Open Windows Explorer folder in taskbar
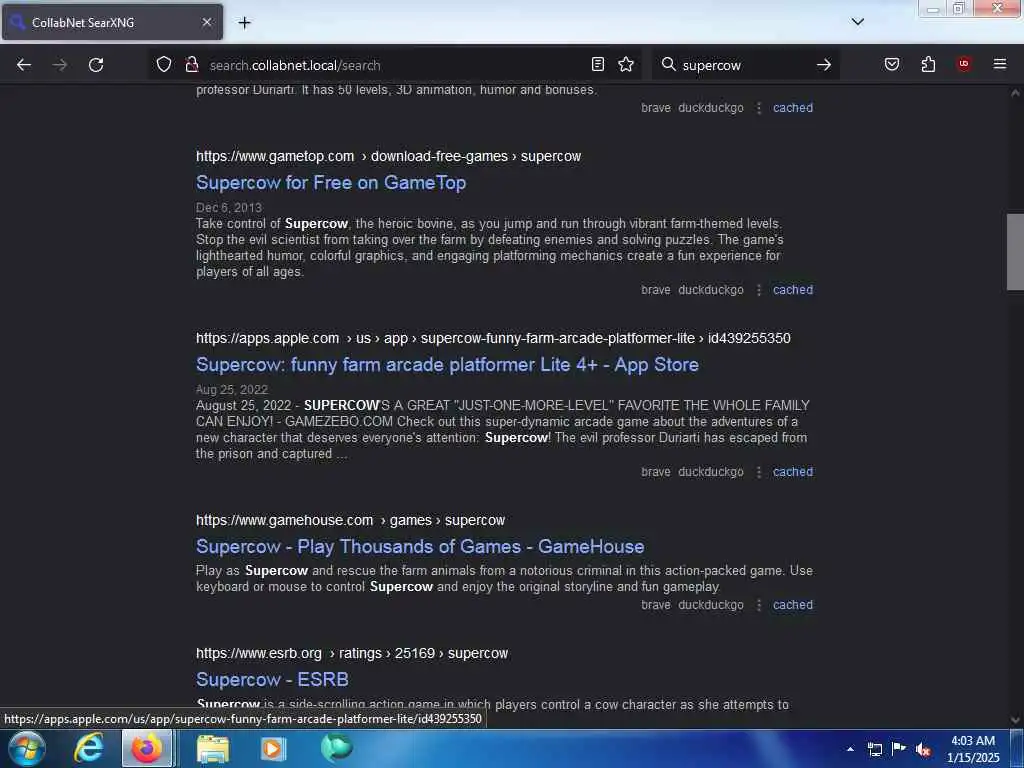Image resolution: width=1024 pixels, height=768 pixels. click(213, 748)
